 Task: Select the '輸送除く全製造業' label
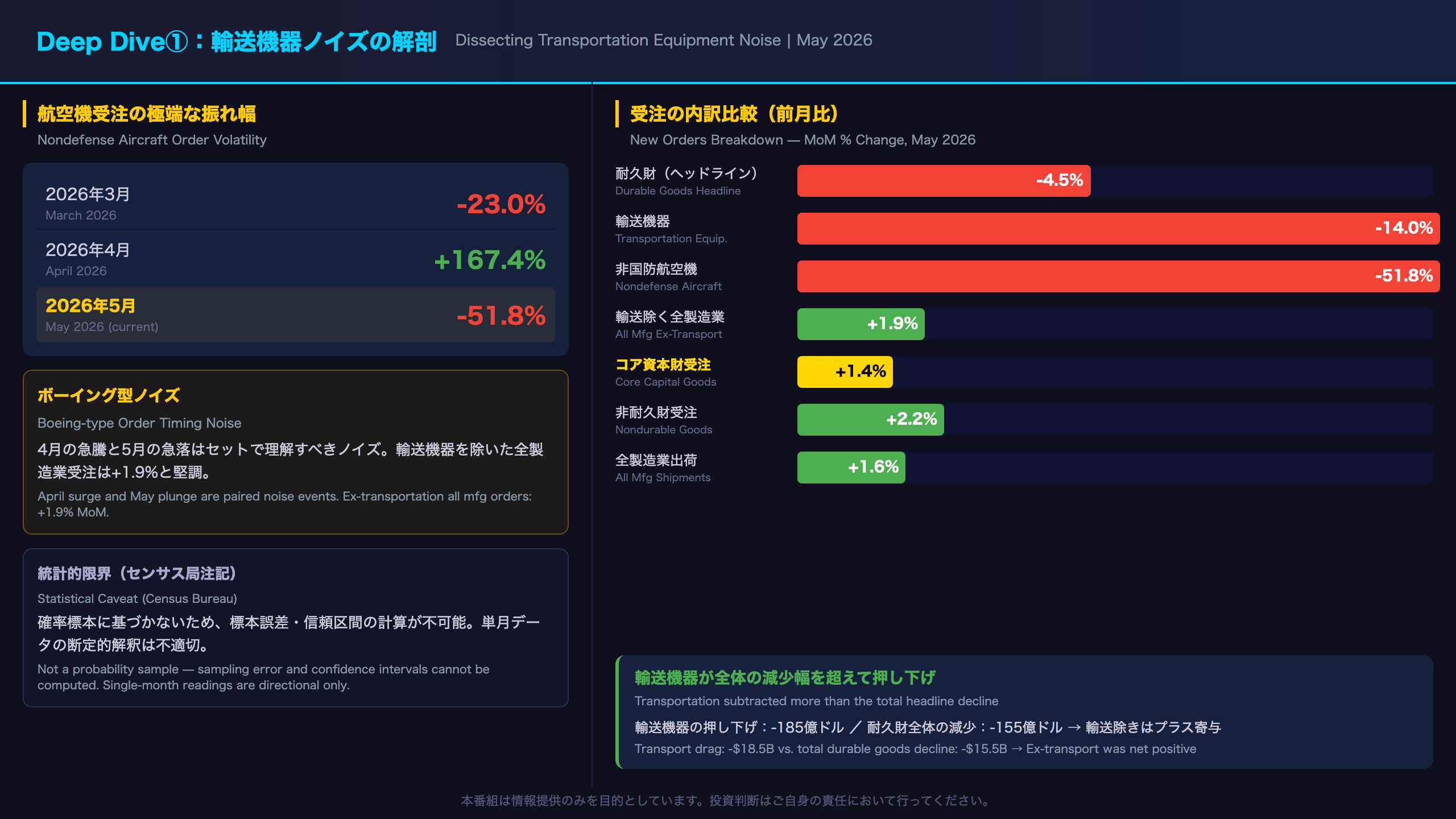(x=670, y=317)
